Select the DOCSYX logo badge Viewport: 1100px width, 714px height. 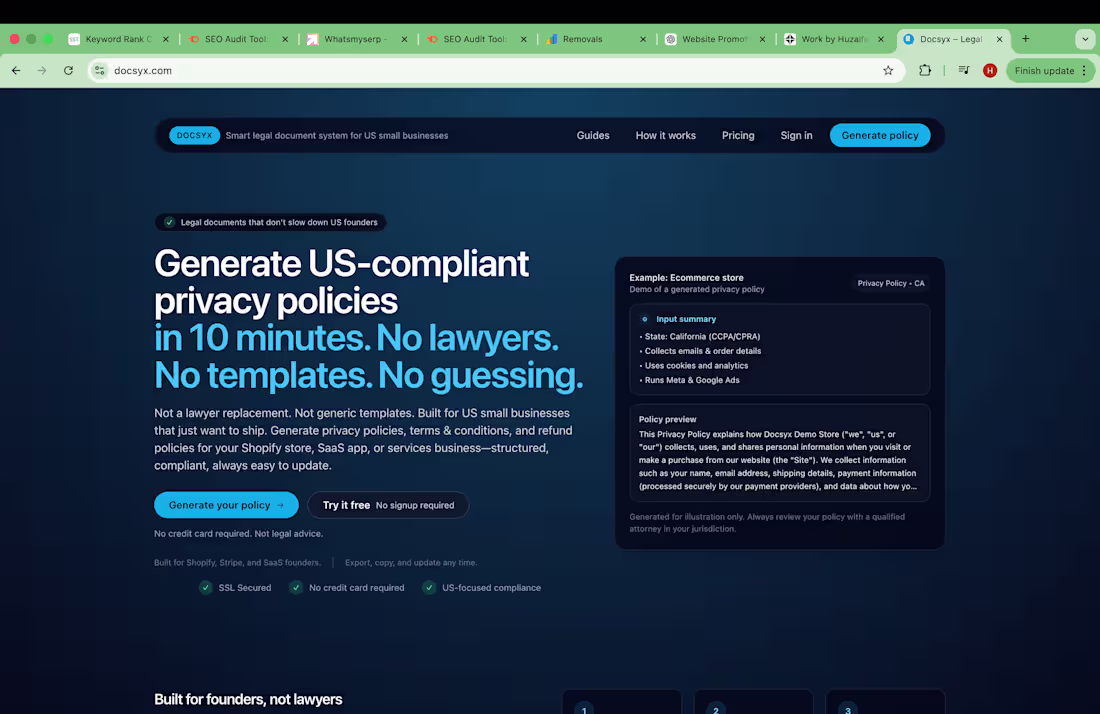[x=194, y=135]
